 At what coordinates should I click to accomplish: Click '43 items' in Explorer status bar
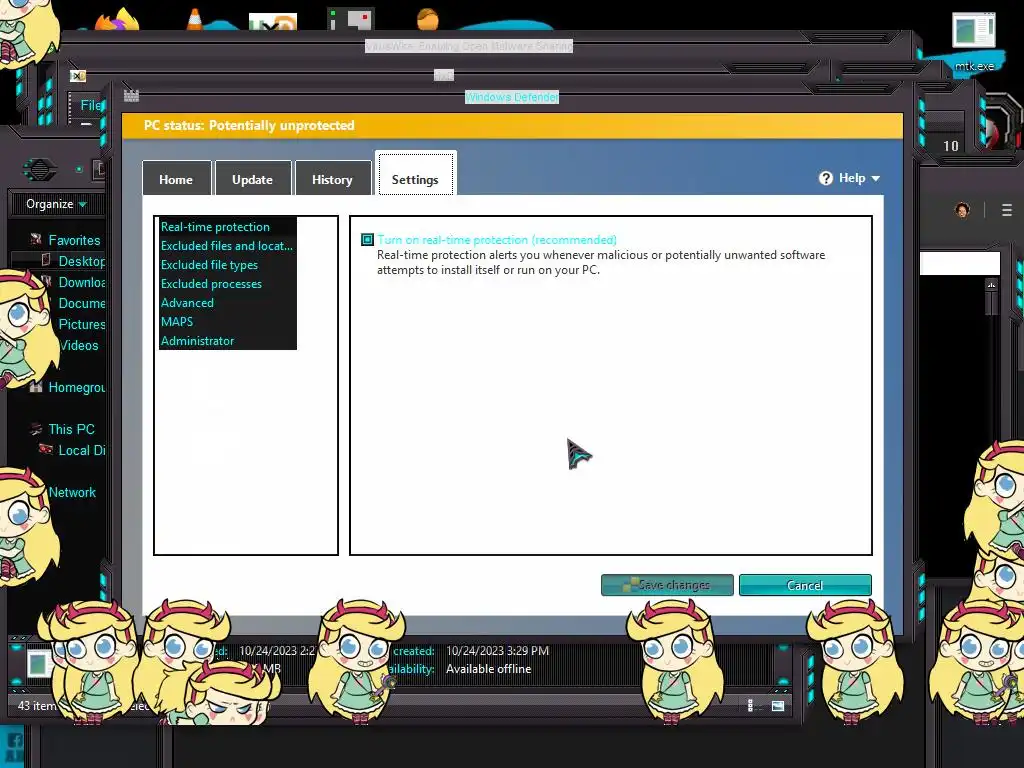[37, 706]
